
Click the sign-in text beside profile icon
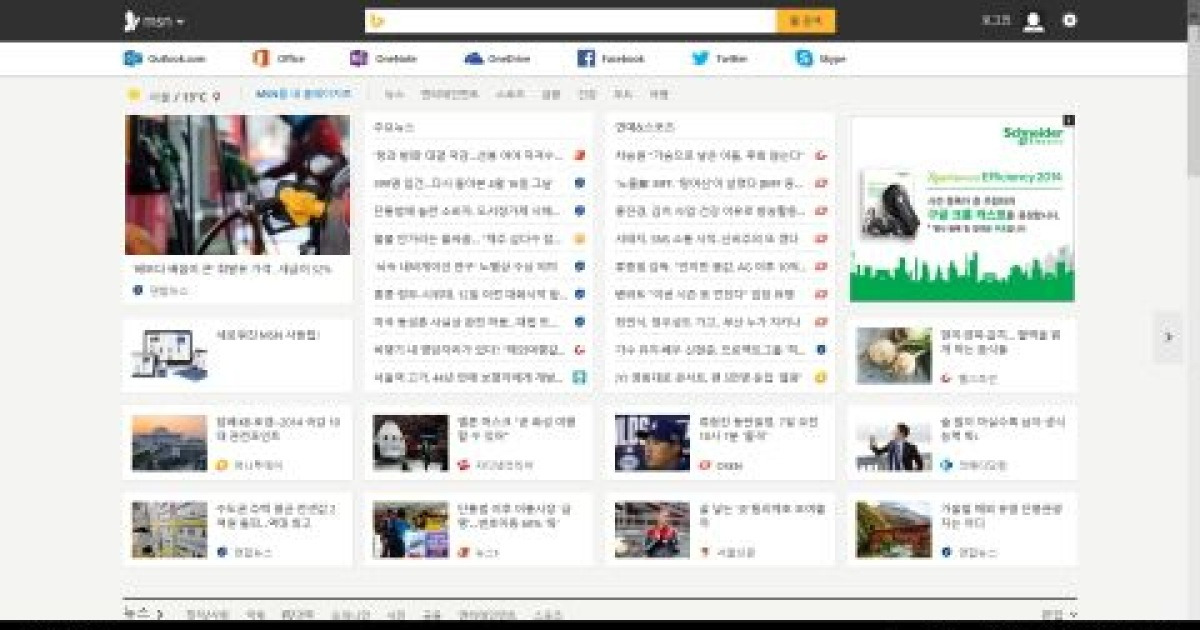(x=996, y=21)
